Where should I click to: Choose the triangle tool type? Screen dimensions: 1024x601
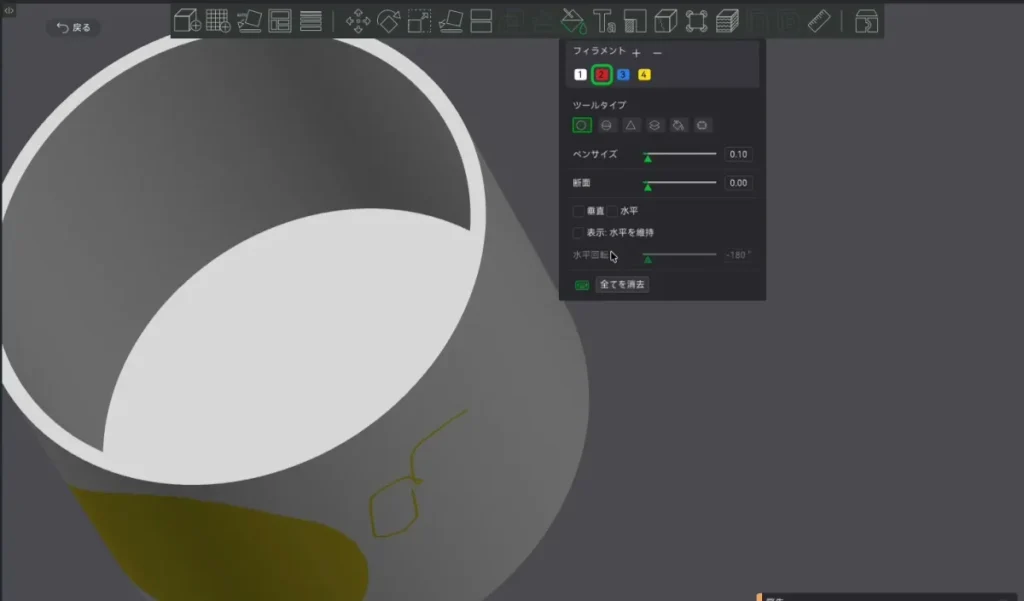(630, 125)
